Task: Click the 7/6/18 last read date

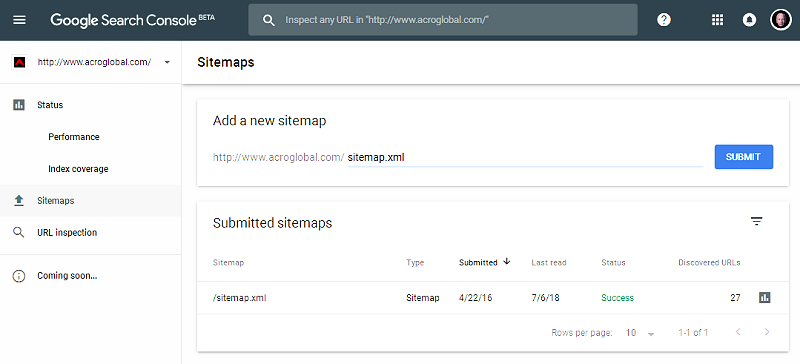Action: tap(545, 298)
